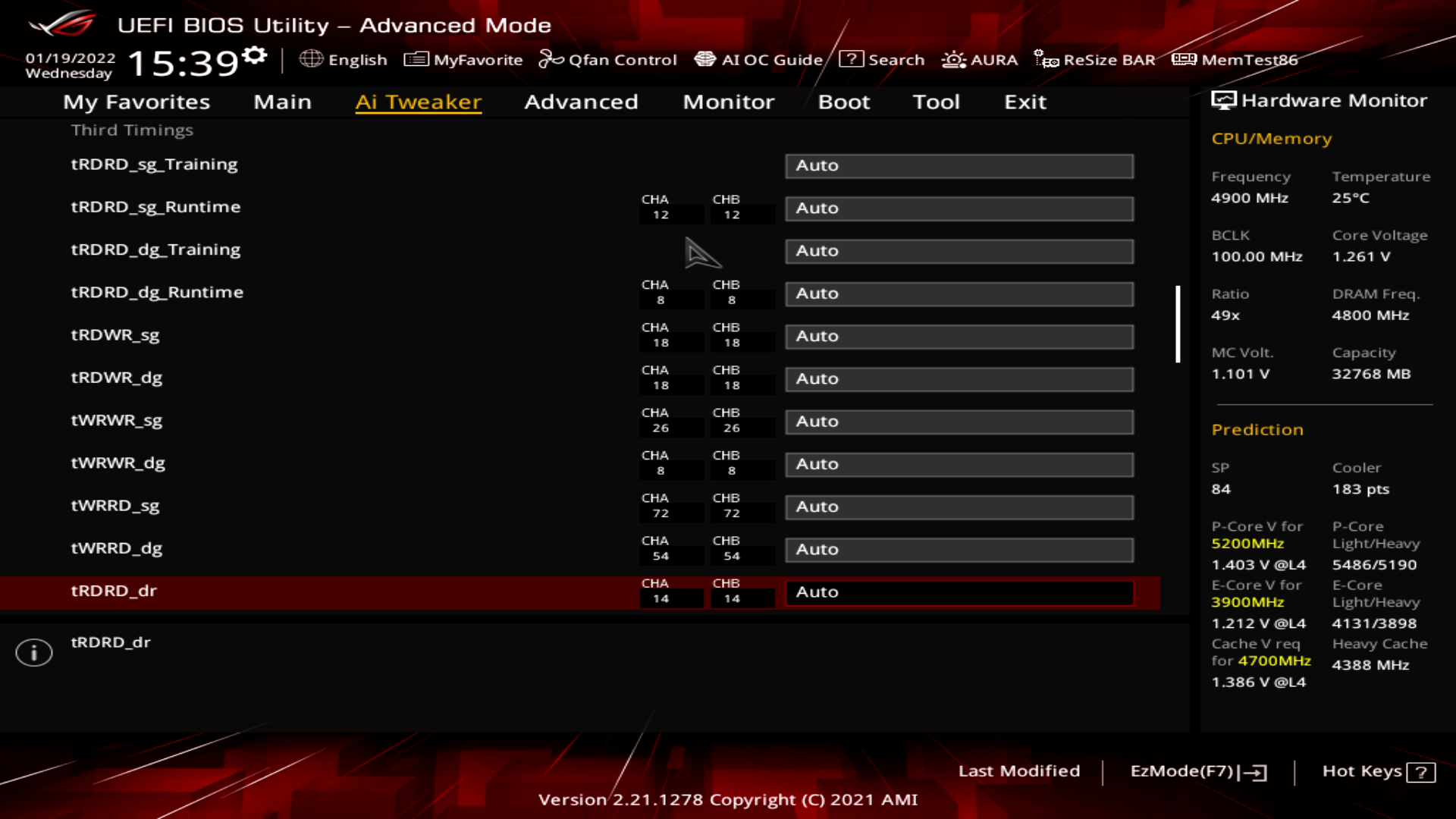Viewport: 1456px width, 819px height.
Task: Navigate to Advanced tab
Action: (582, 100)
